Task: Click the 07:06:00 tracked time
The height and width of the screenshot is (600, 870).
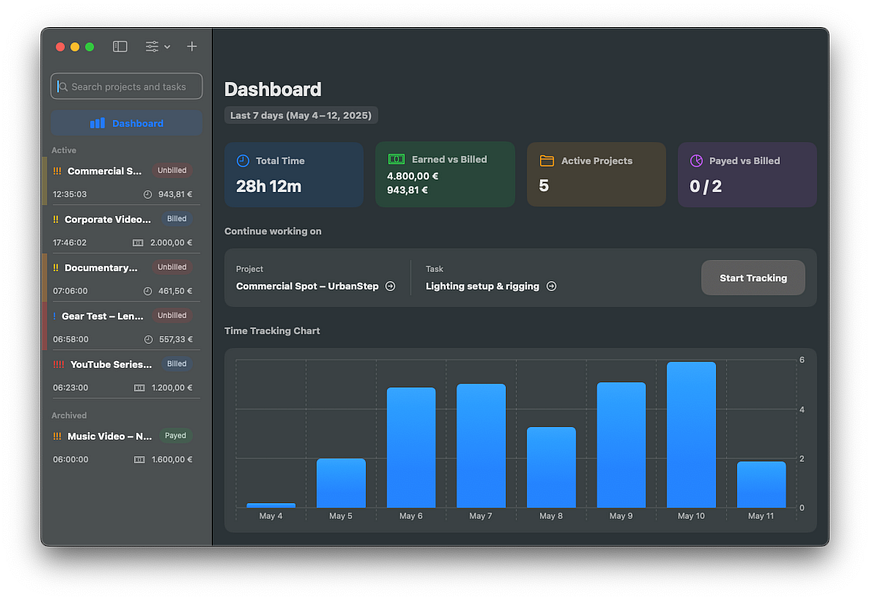Action: pos(70,291)
